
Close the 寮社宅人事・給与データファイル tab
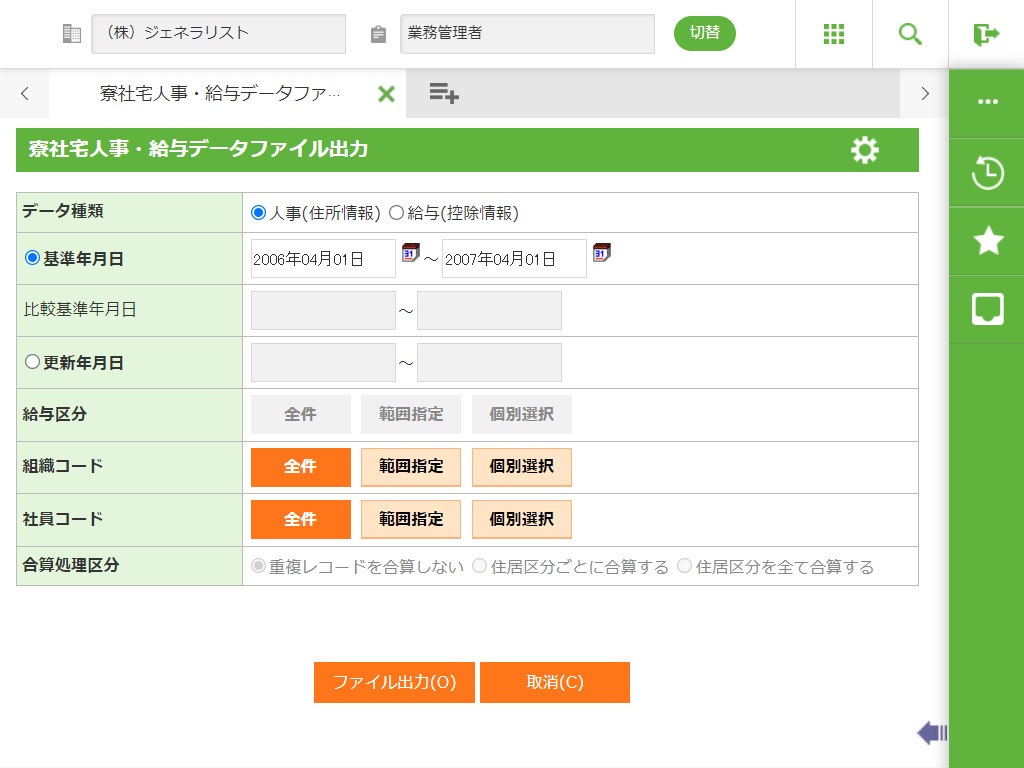click(386, 94)
